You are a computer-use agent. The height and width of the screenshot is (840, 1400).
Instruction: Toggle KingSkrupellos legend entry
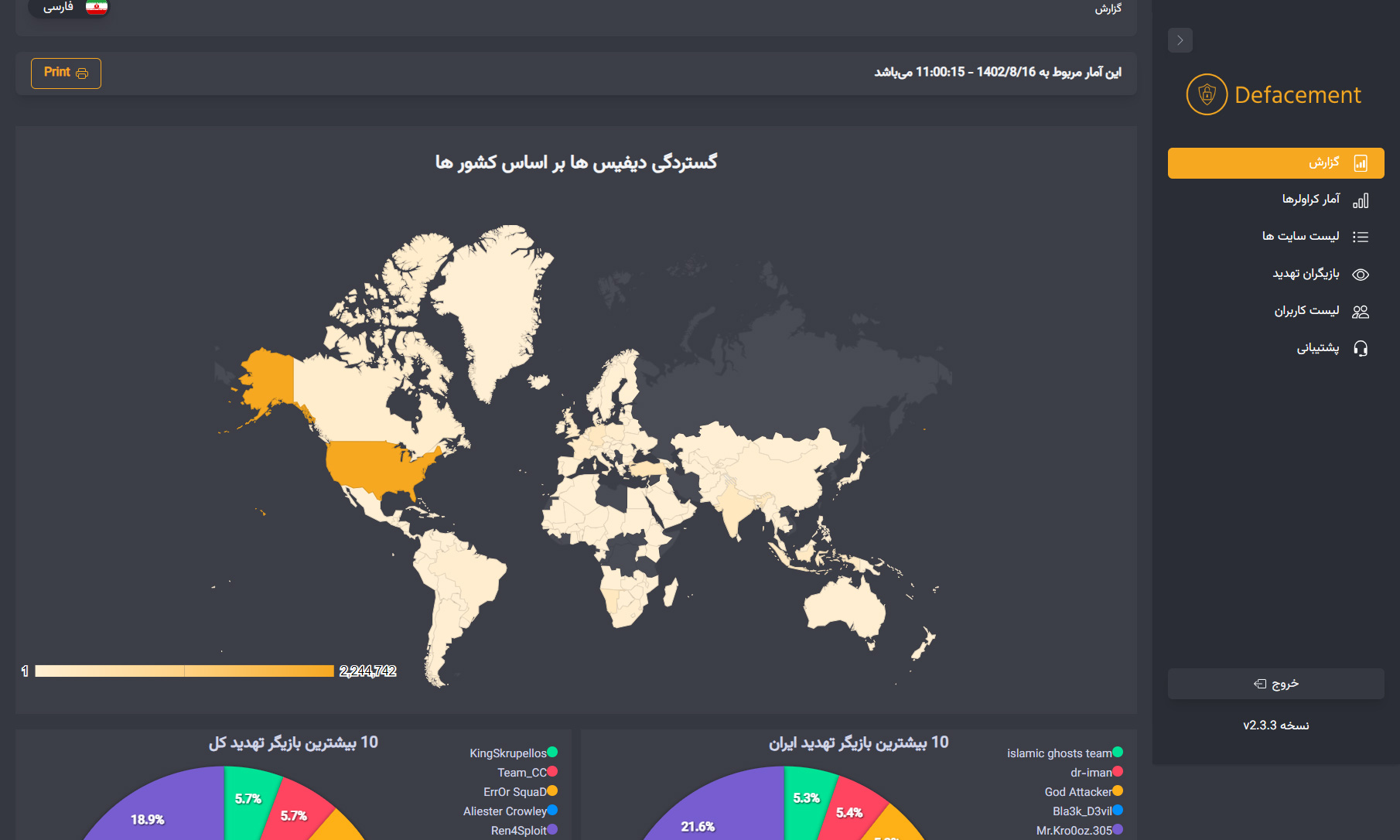514,753
